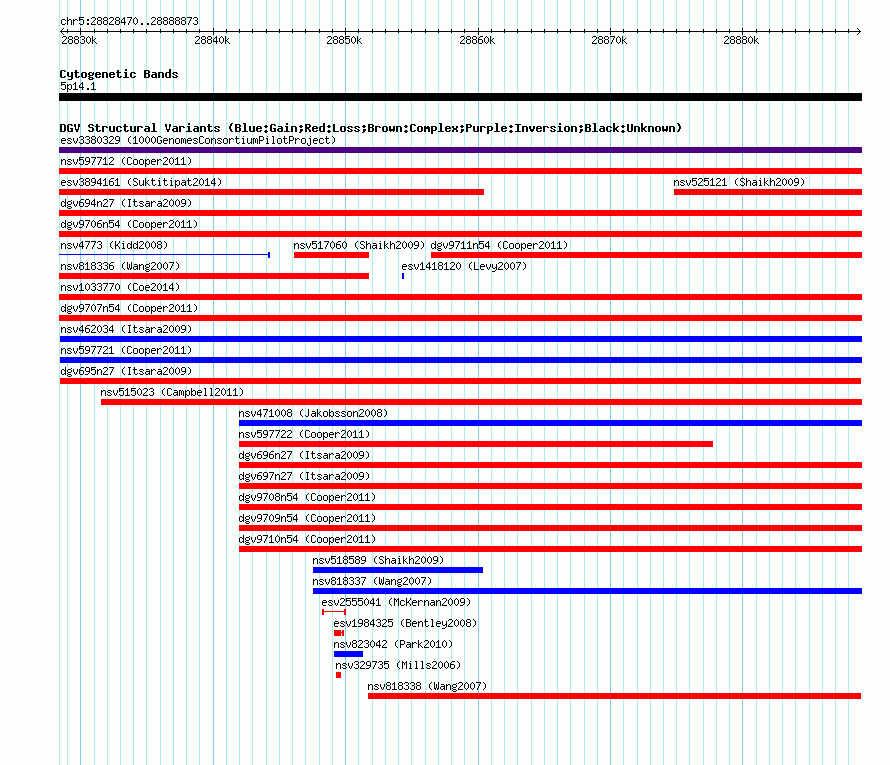Open nsv597721 (Cooper2011) gain variant
This screenshot has width=890, height=765.
coord(126,350)
